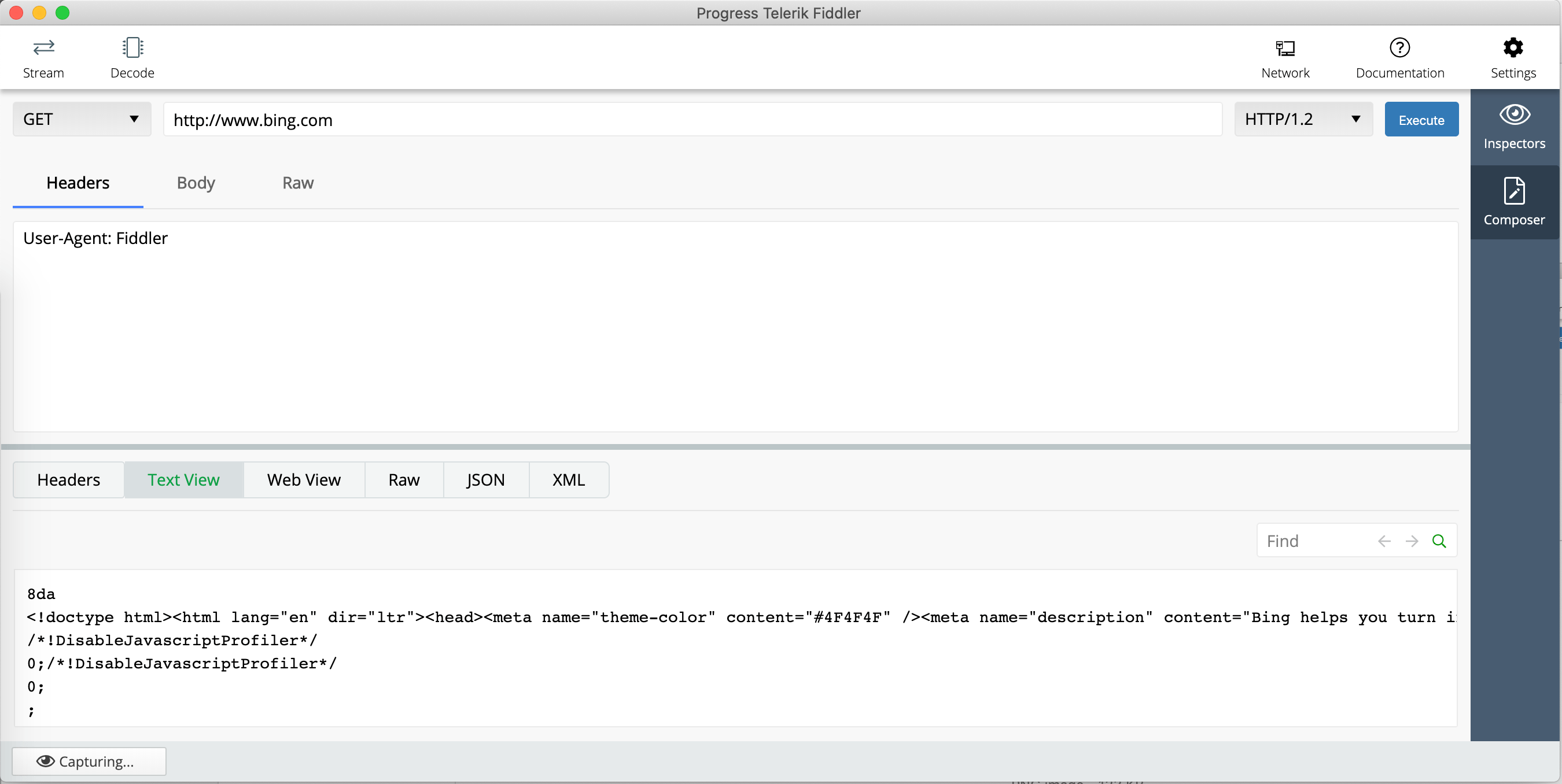Screen dimensions: 1562x784
Task: Open the GET method dropdown
Action: (x=82, y=119)
